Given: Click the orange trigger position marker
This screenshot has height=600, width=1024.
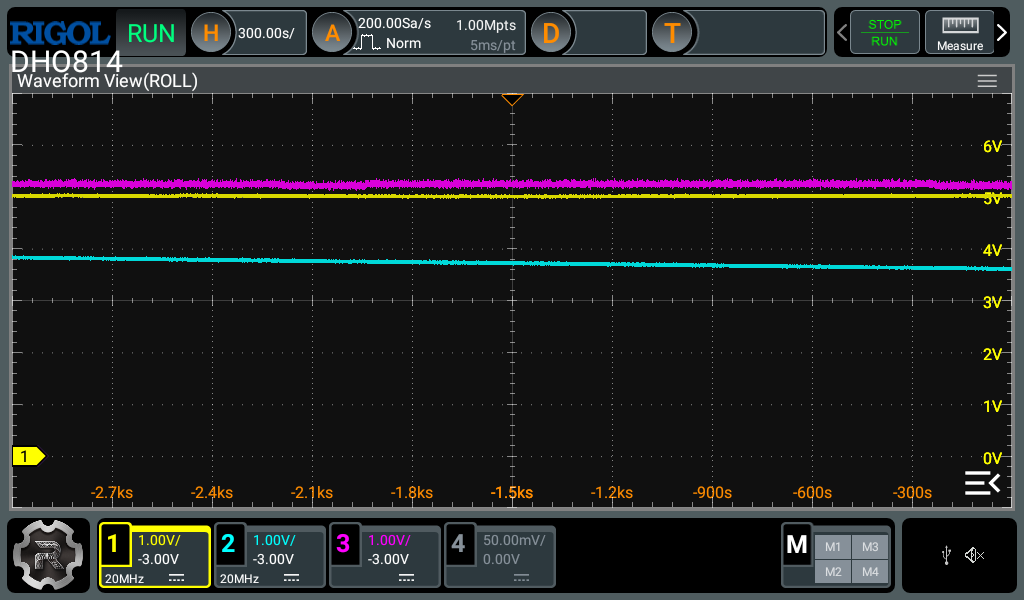Looking at the screenshot, I should tap(512, 99).
